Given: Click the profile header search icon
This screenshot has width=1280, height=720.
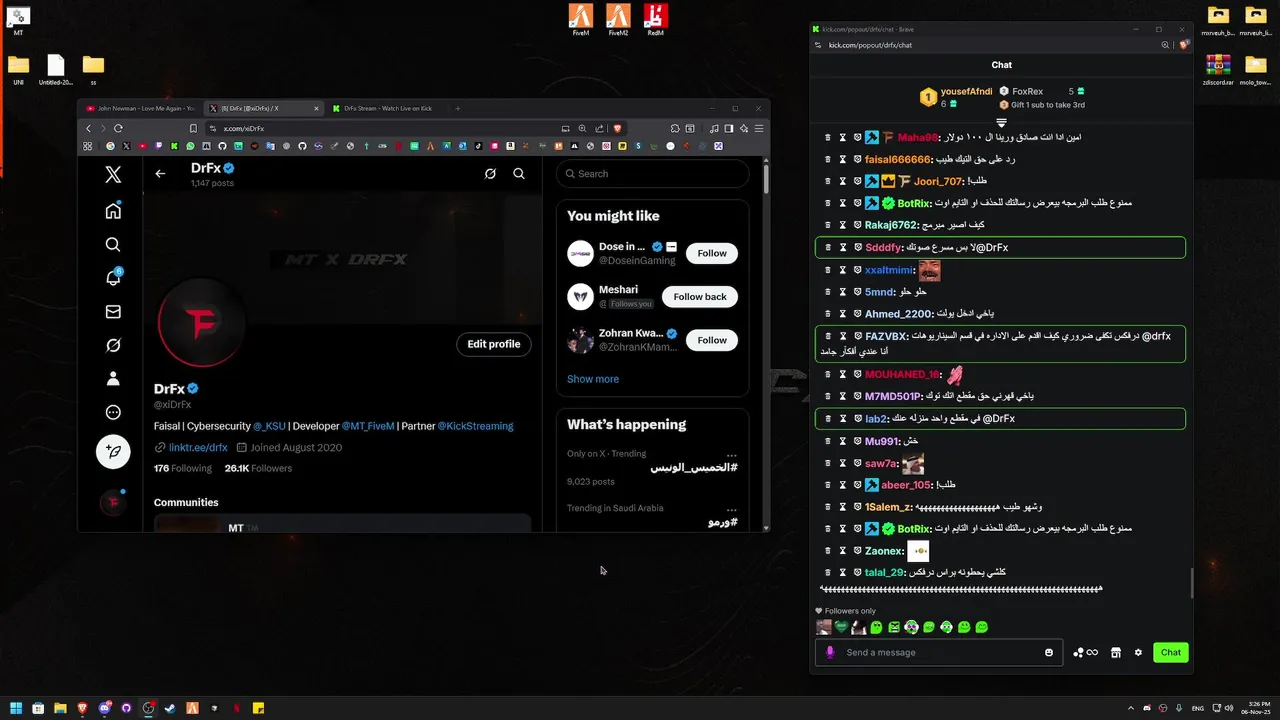Looking at the screenshot, I should pos(519,174).
